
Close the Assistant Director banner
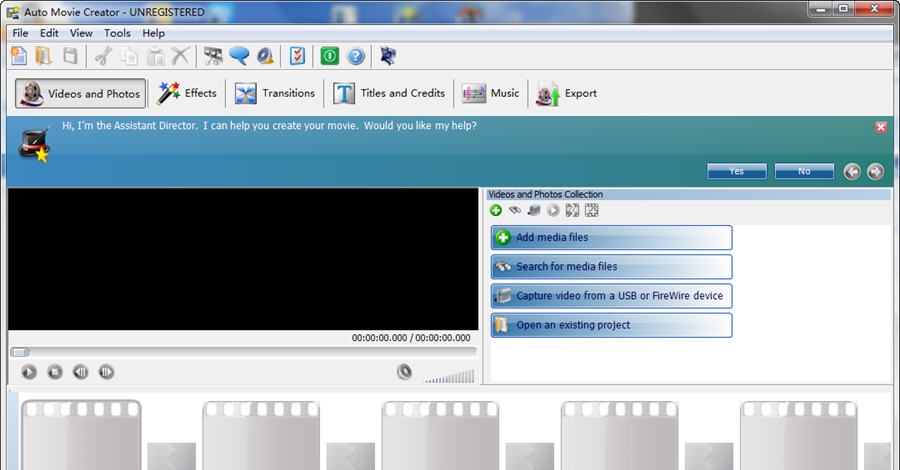tap(881, 127)
